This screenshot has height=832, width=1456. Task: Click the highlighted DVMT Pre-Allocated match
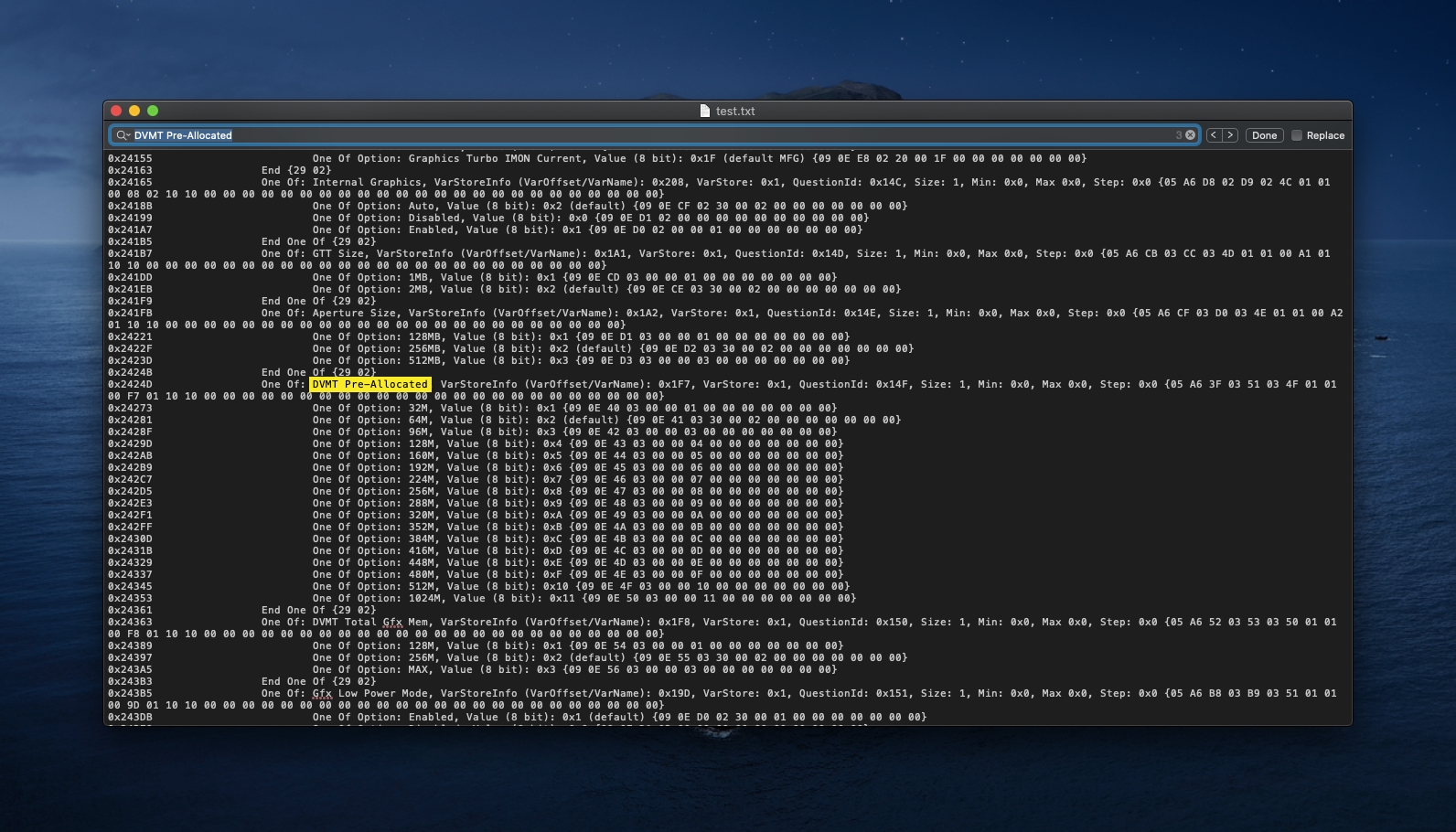coord(370,384)
